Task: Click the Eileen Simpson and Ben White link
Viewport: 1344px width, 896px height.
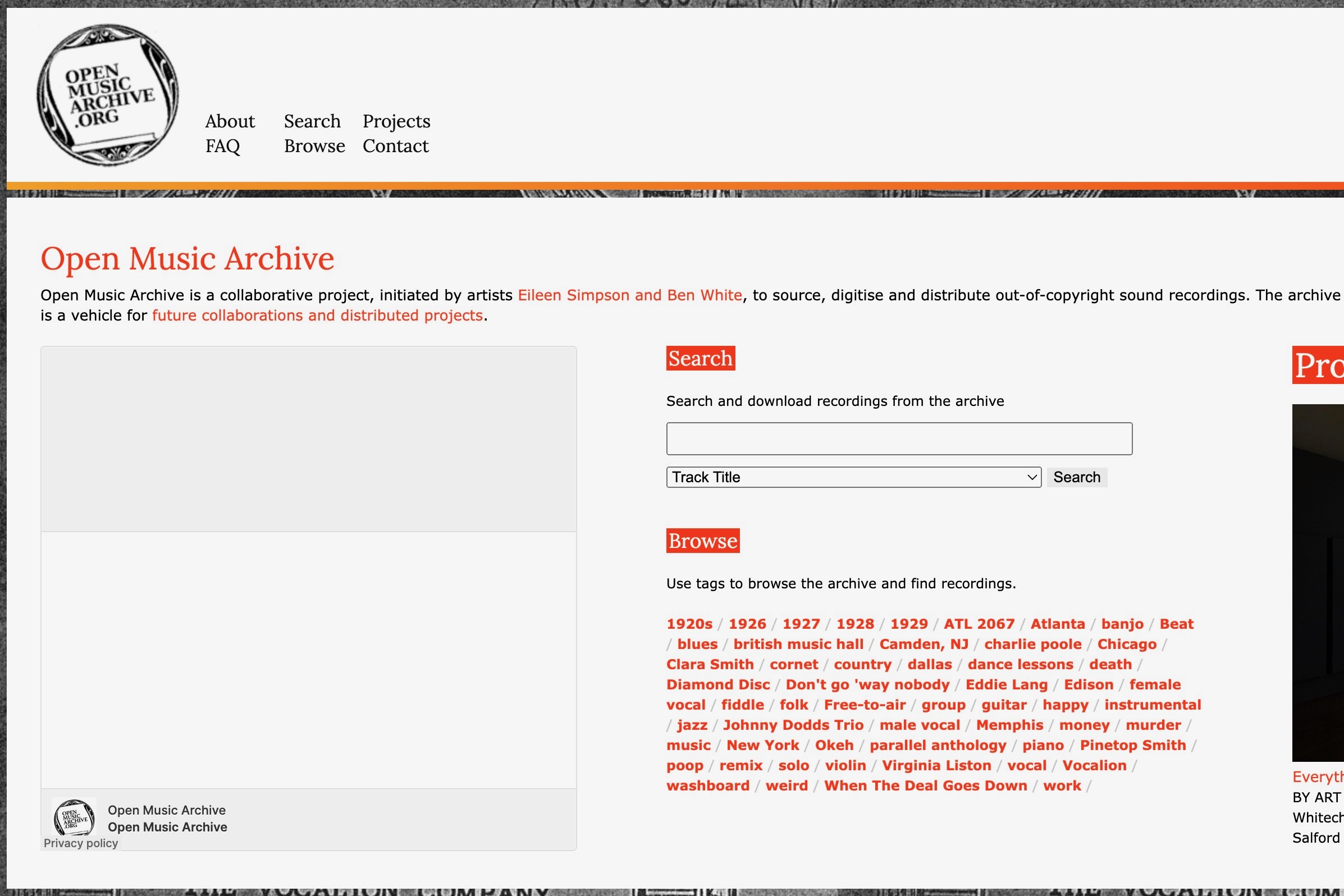Action: click(x=629, y=294)
